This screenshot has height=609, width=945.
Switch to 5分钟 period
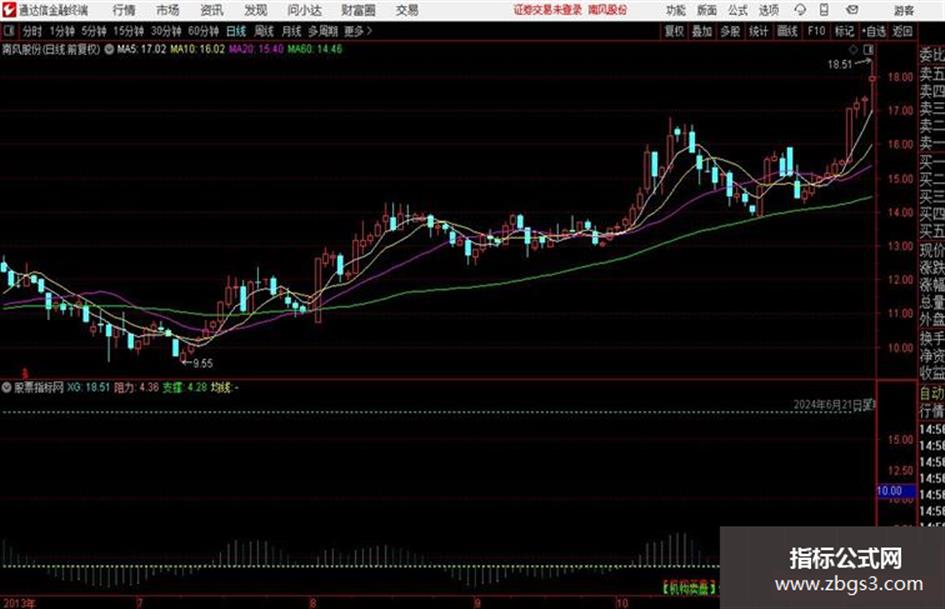tap(93, 31)
